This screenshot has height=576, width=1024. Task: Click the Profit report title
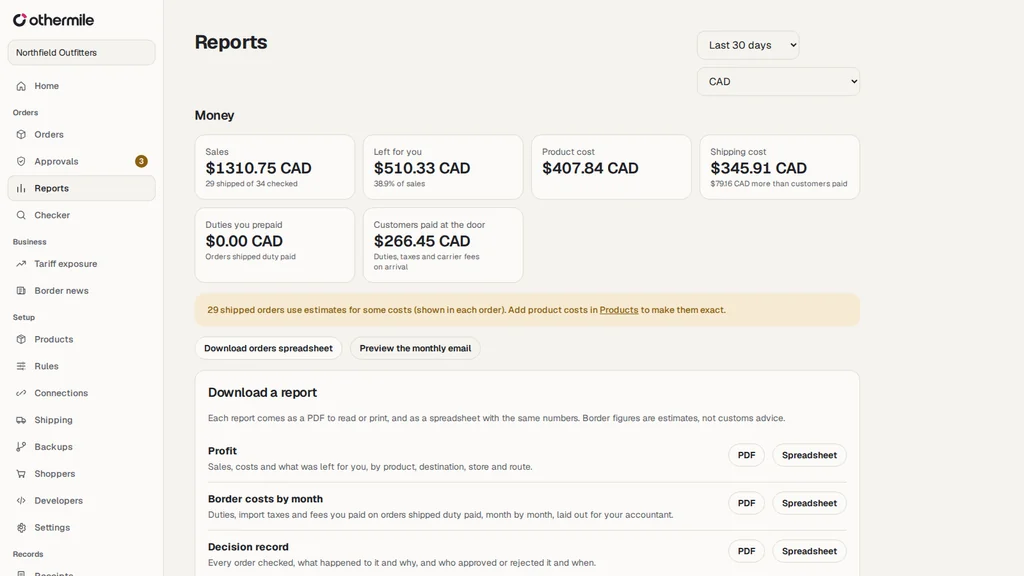coord(222,451)
